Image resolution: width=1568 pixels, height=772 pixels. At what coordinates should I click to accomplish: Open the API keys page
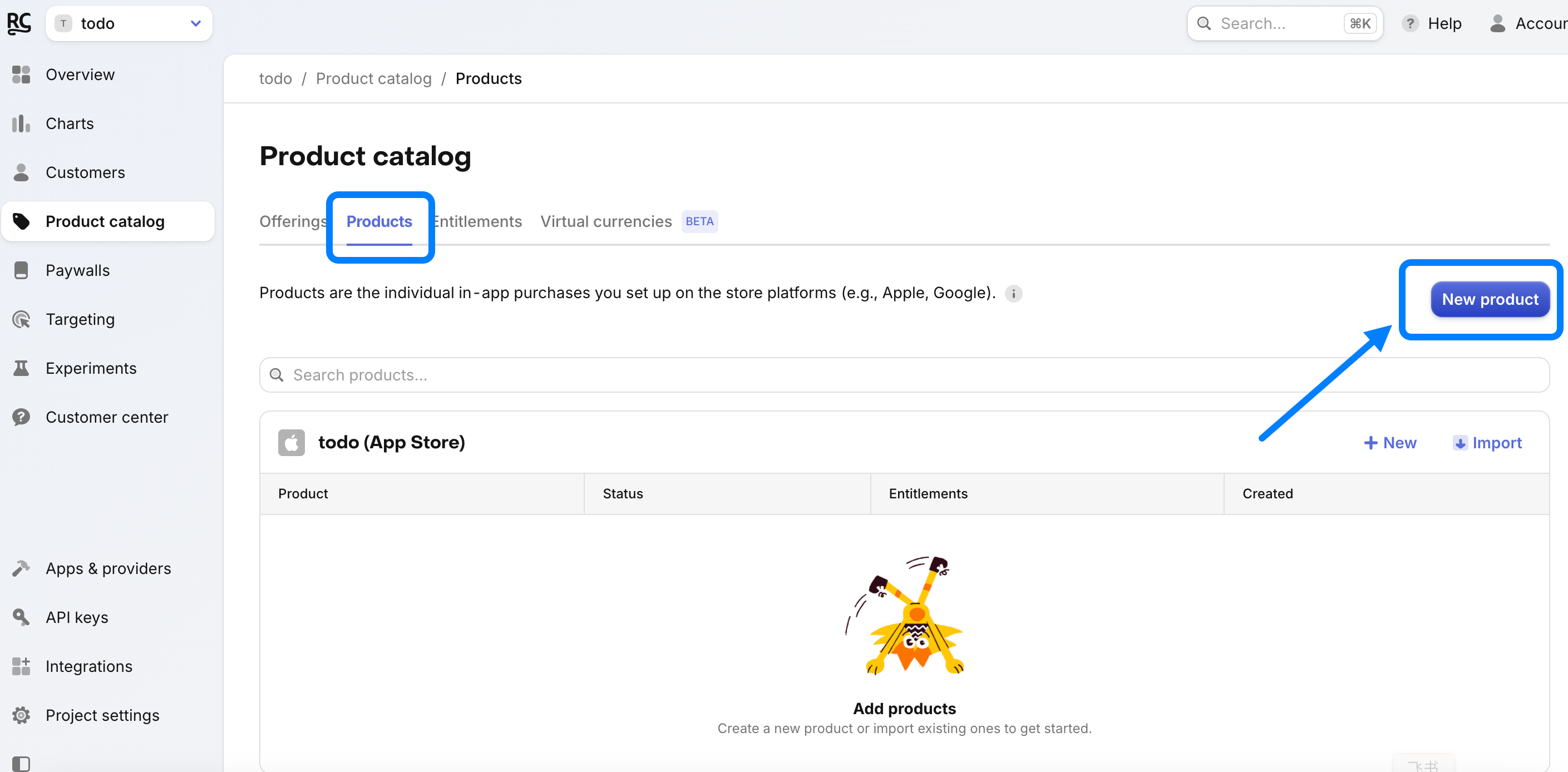click(77, 617)
